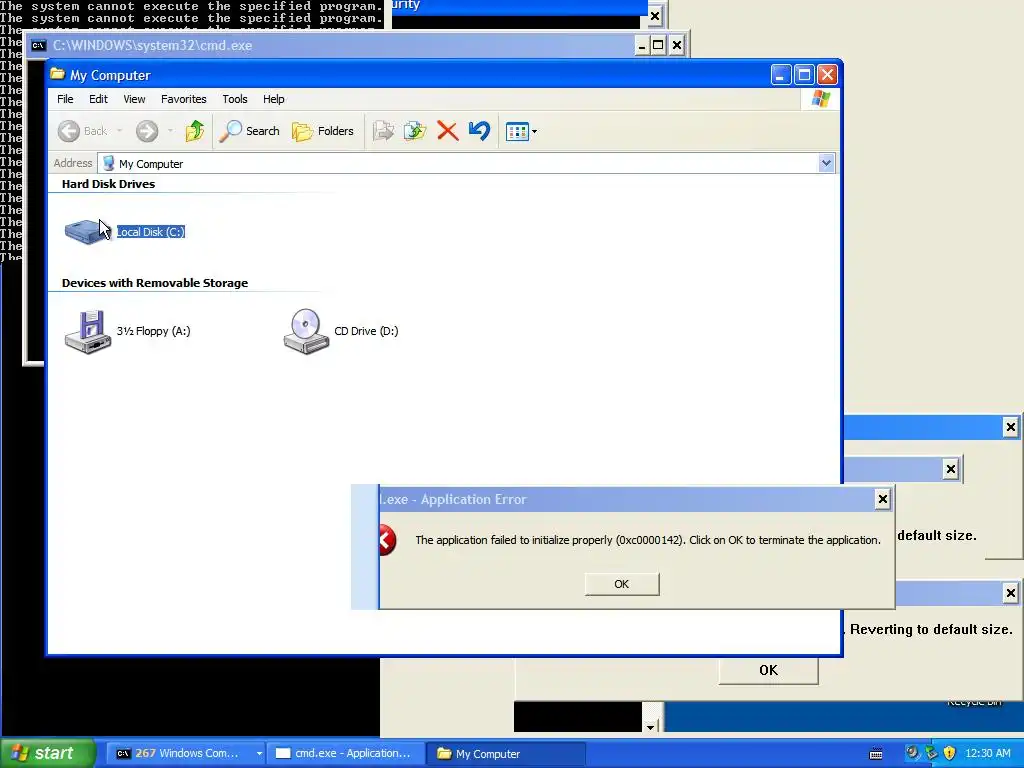Select the 3½ Floppy (A:) drive icon
The height and width of the screenshot is (768, 1024).
(88, 332)
